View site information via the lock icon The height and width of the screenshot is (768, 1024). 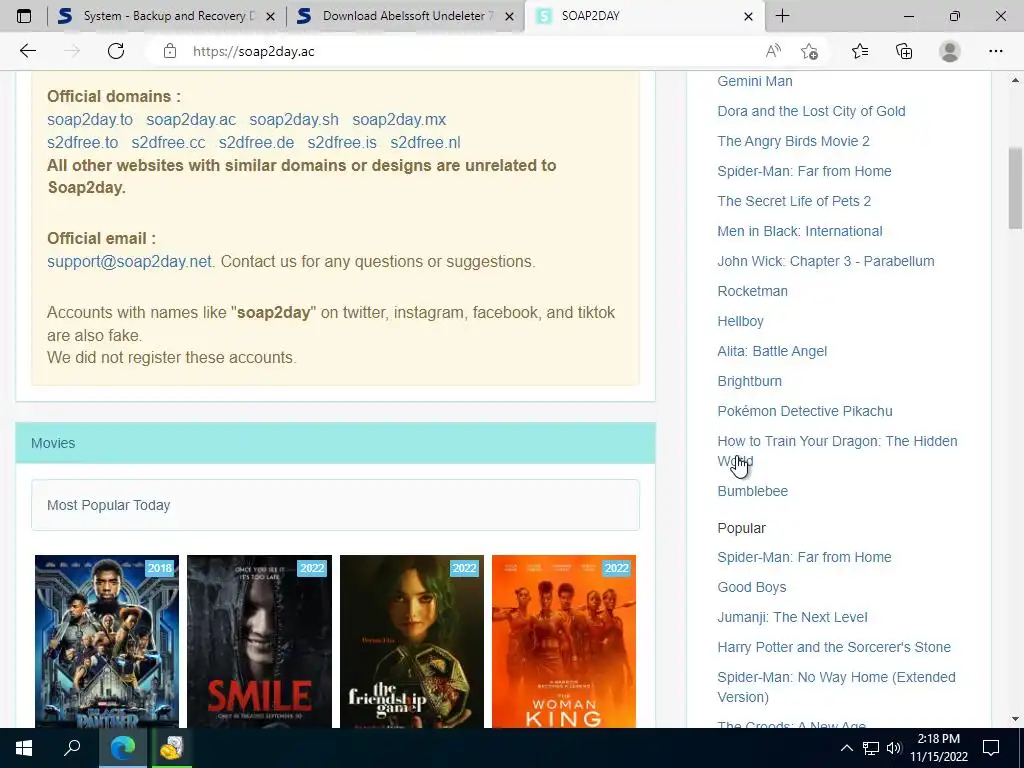point(170,51)
